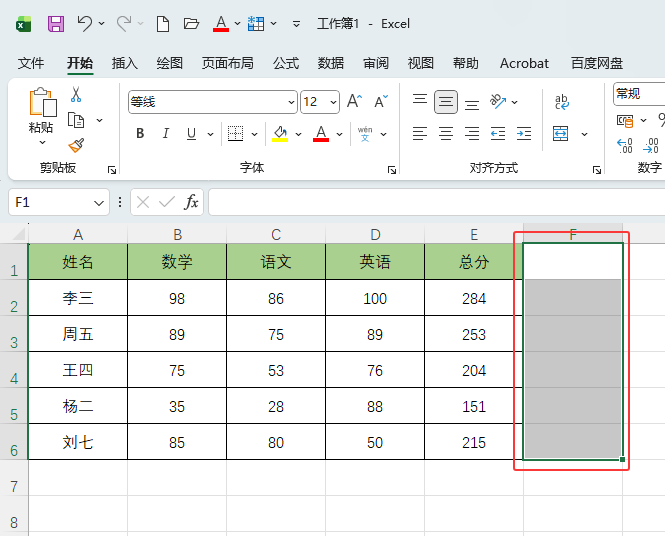Viewport: 665px width, 536px height.
Task: Click the Save icon in title bar
Action: (56, 24)
